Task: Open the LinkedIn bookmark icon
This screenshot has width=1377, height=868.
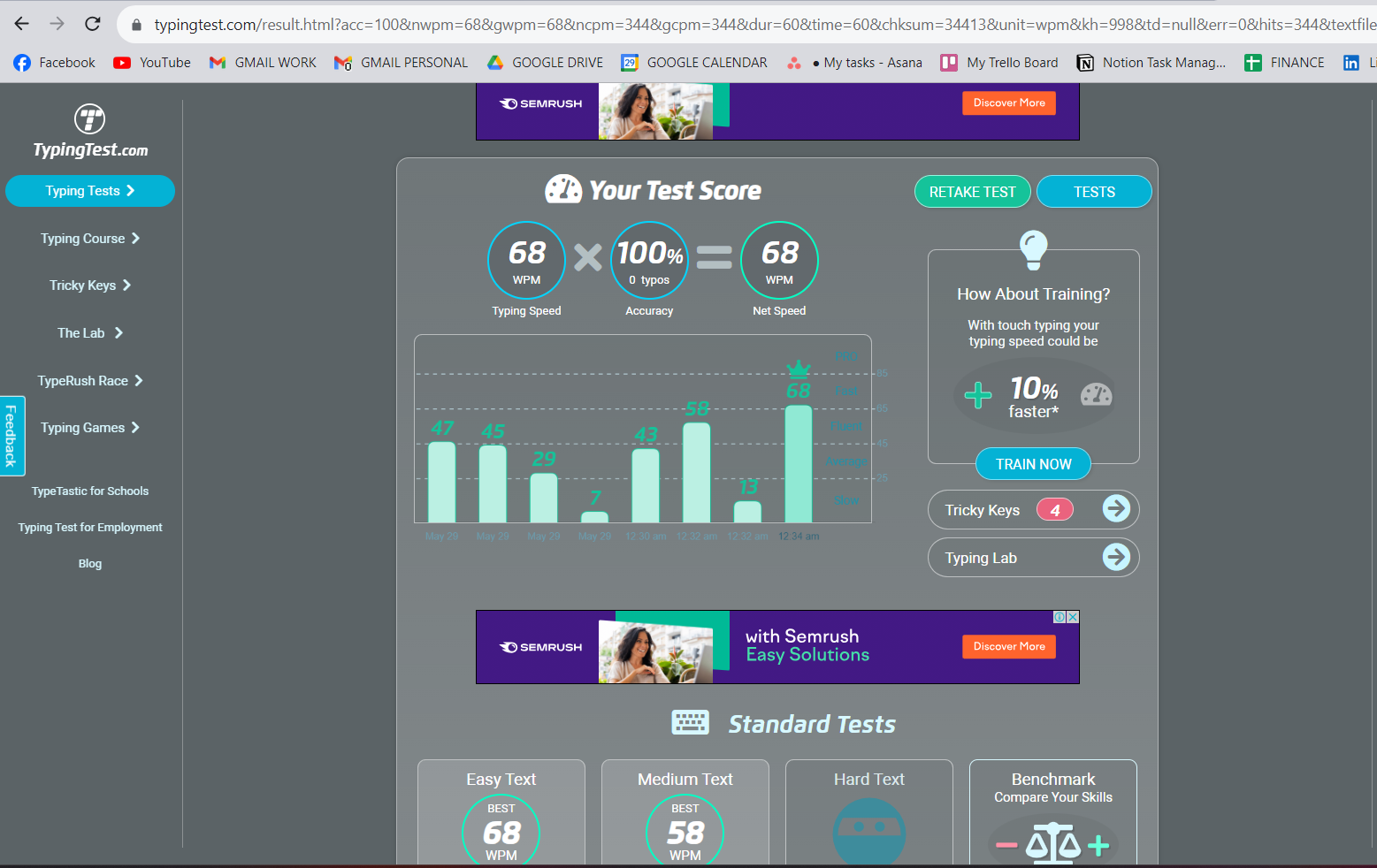Action: pos(1351,63)
